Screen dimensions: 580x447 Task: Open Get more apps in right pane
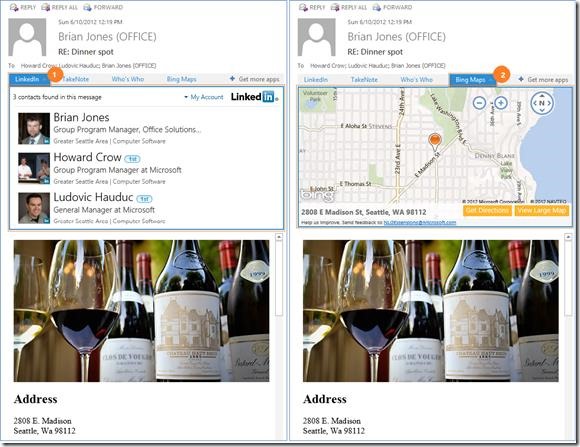point(543,80)
